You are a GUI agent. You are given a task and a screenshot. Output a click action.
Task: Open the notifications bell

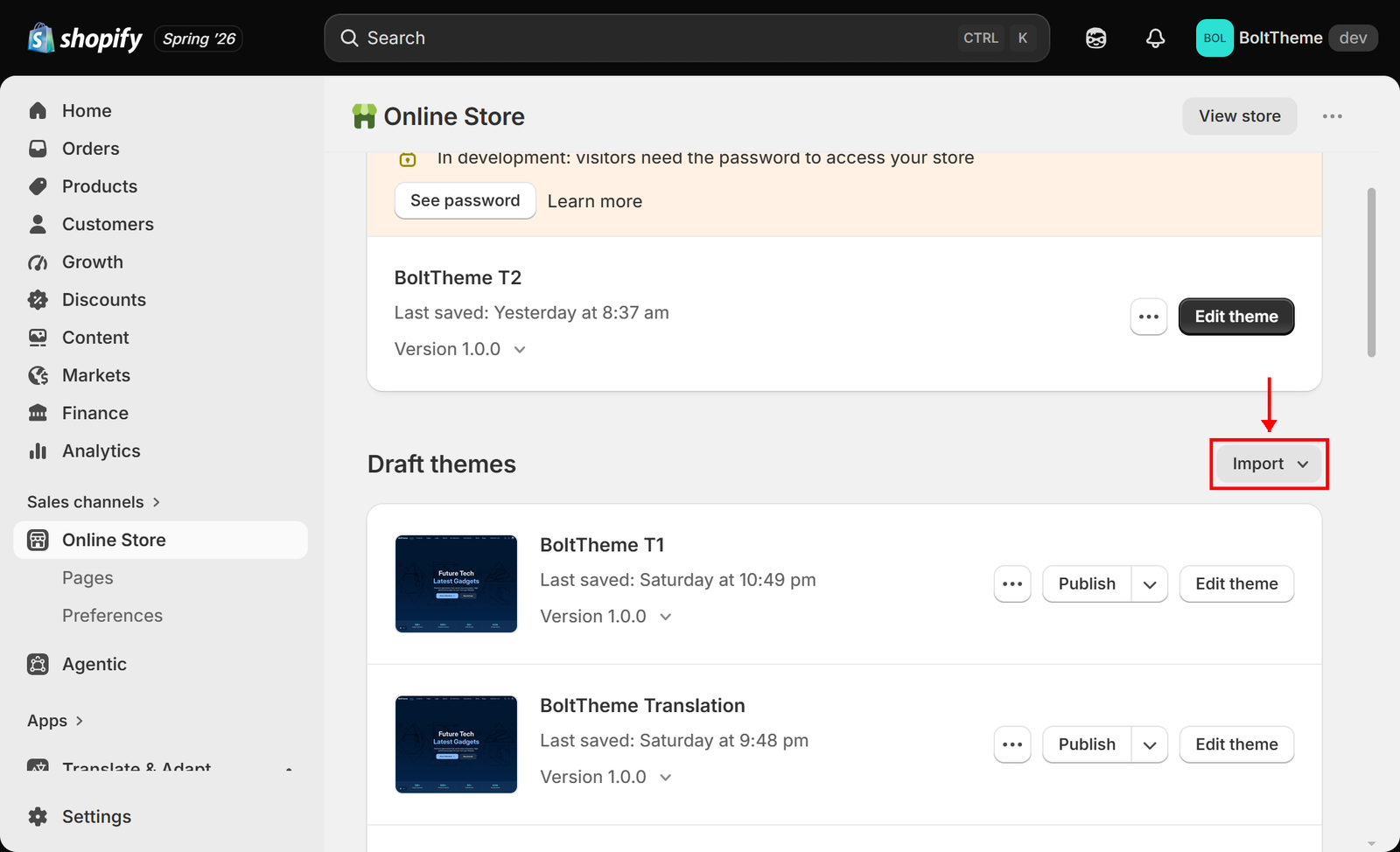(1155, 38)
